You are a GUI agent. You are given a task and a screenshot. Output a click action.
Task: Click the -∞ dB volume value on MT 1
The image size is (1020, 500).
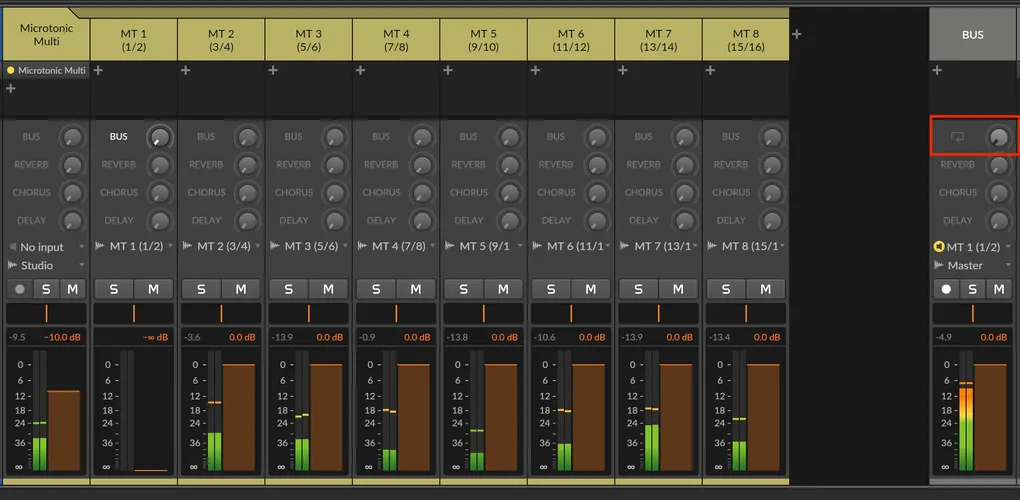[x=155, y=337]
